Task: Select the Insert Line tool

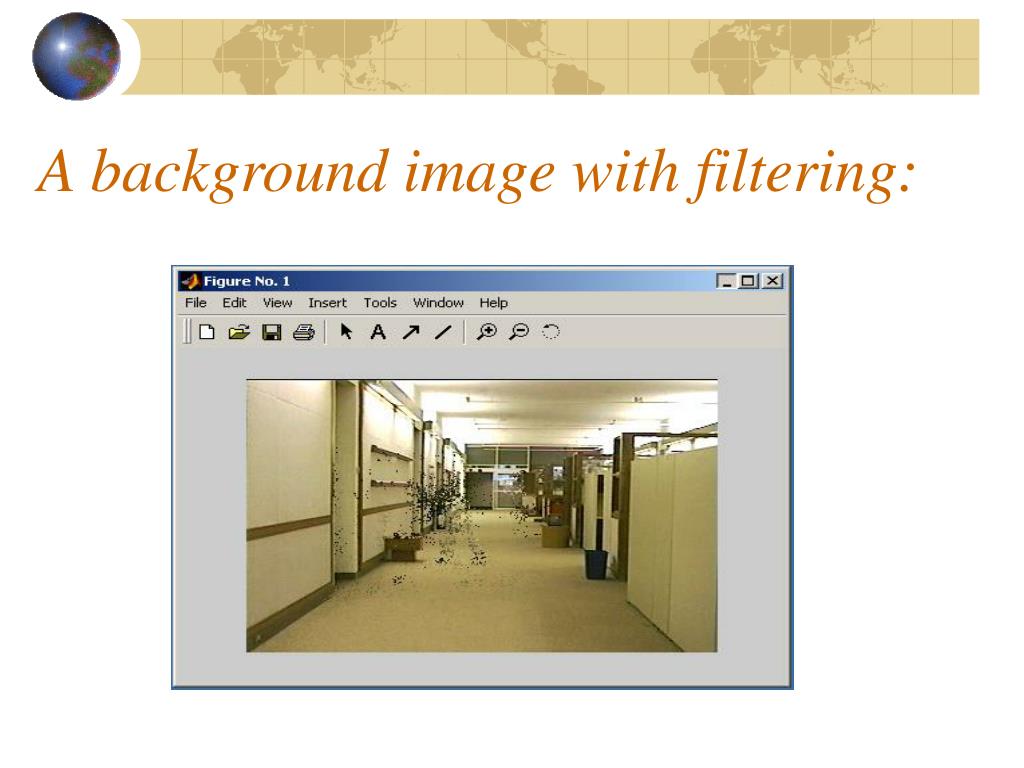Action: pos(443,332)
